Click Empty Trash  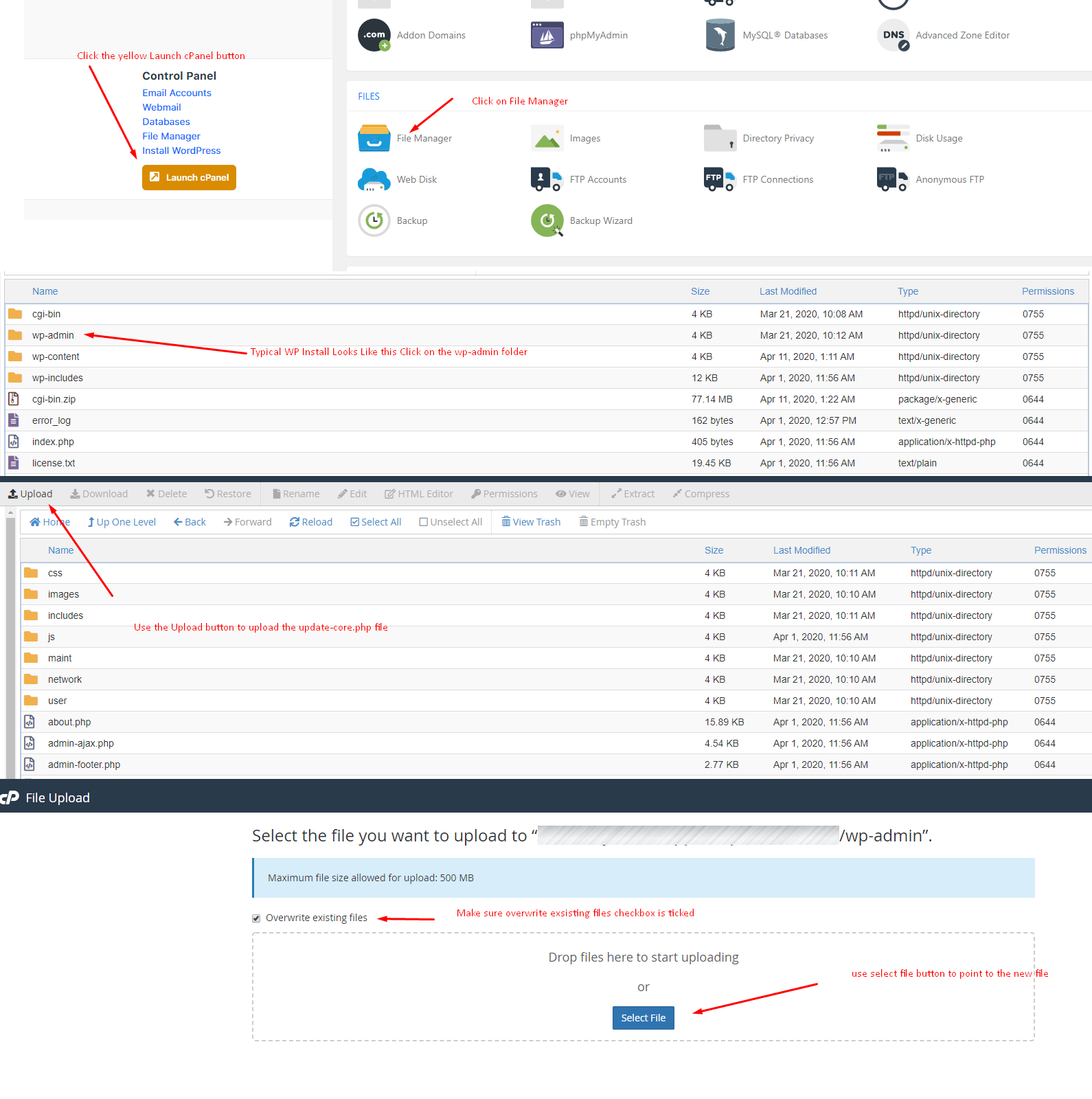612,522
